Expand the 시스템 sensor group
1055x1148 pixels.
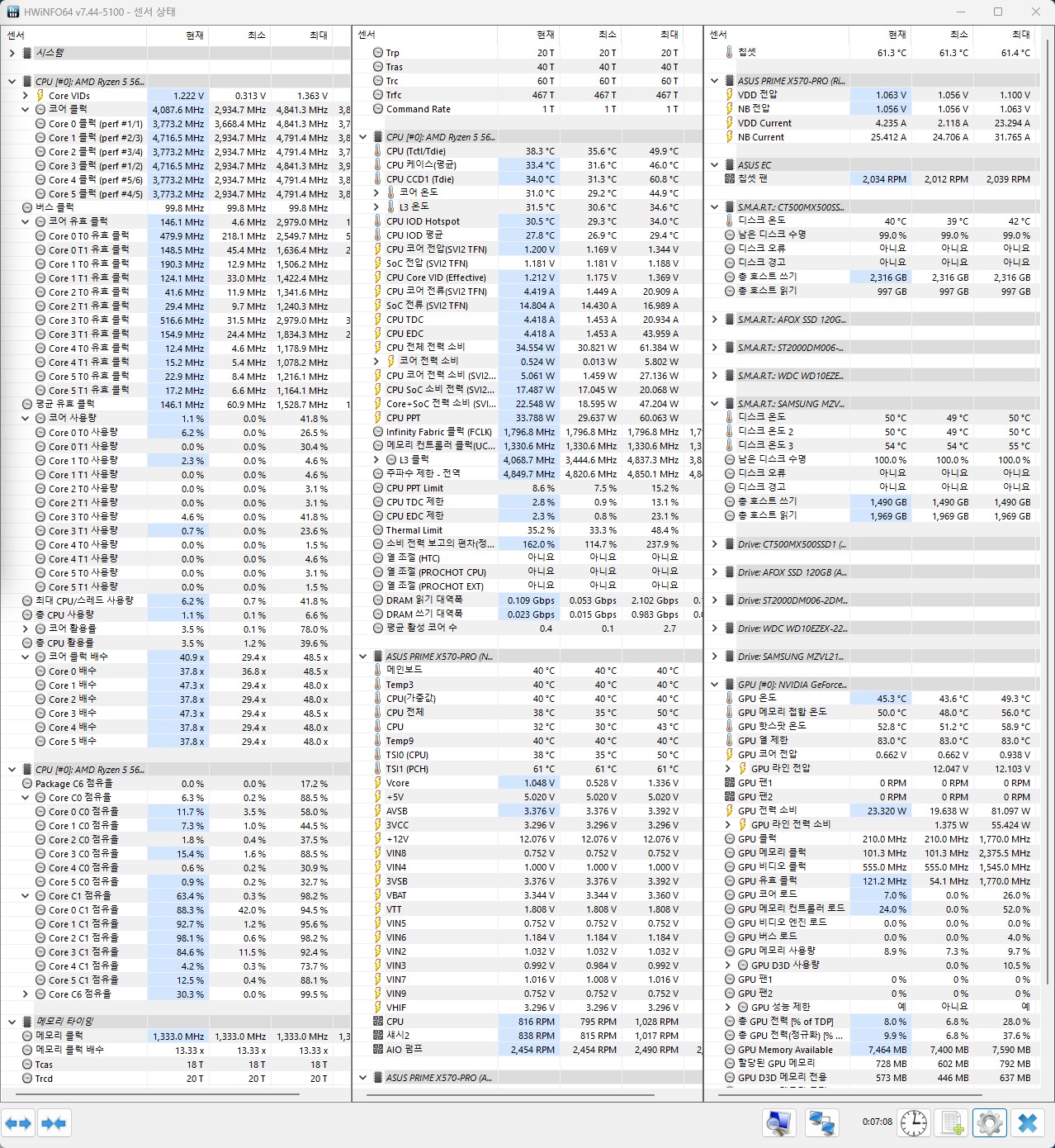[x=12, y=53]
